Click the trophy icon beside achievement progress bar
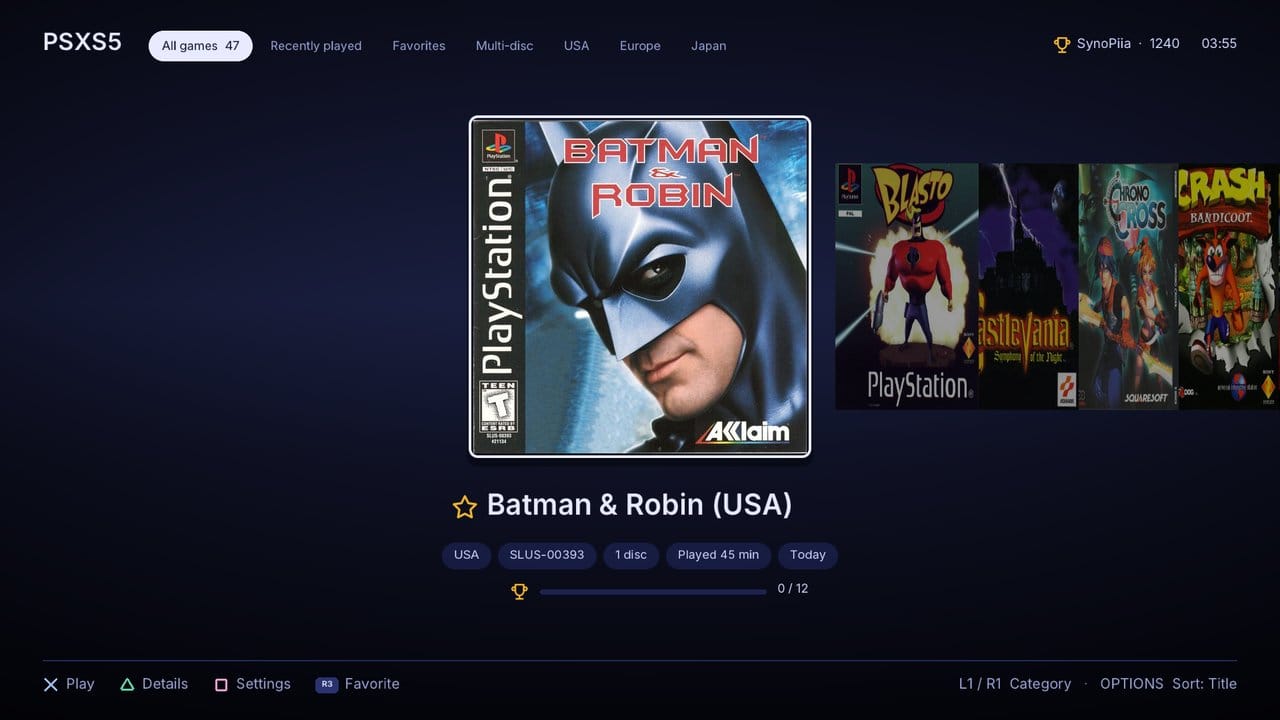Screen dimensions: 1280x720 pos(519,591)
